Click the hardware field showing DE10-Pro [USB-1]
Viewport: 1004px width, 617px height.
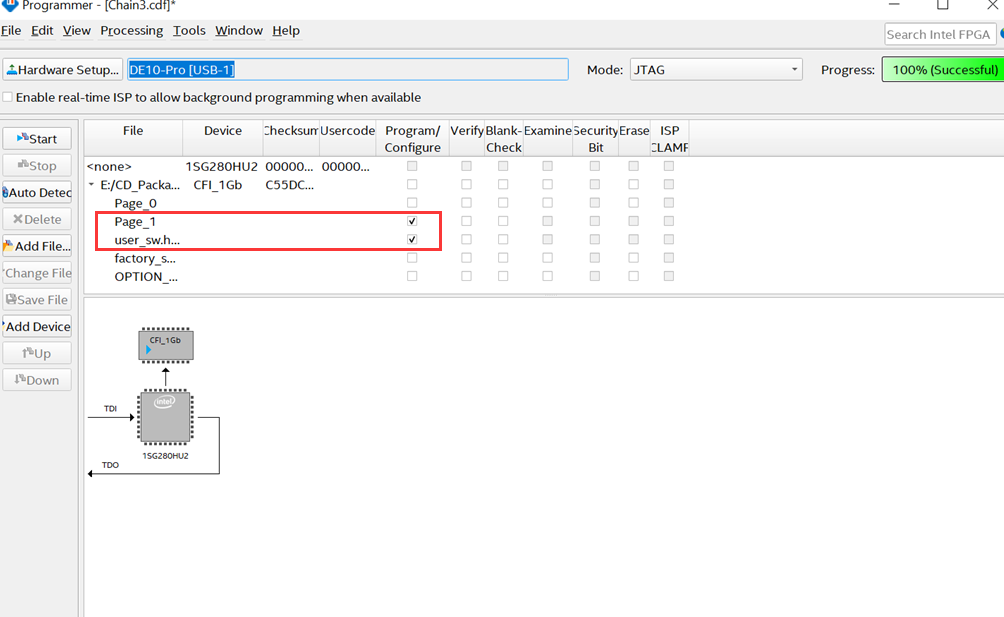coord(348,70)
